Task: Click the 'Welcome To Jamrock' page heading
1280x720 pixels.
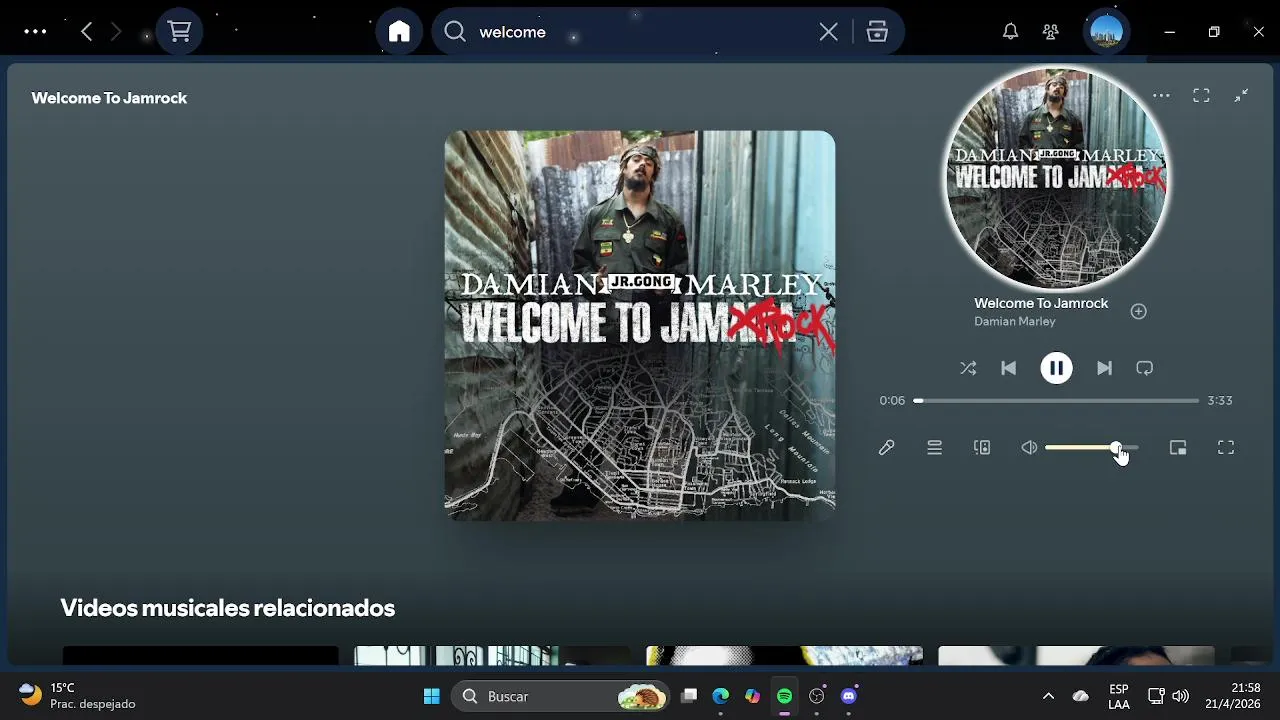Action: click(x=109, y=98)
